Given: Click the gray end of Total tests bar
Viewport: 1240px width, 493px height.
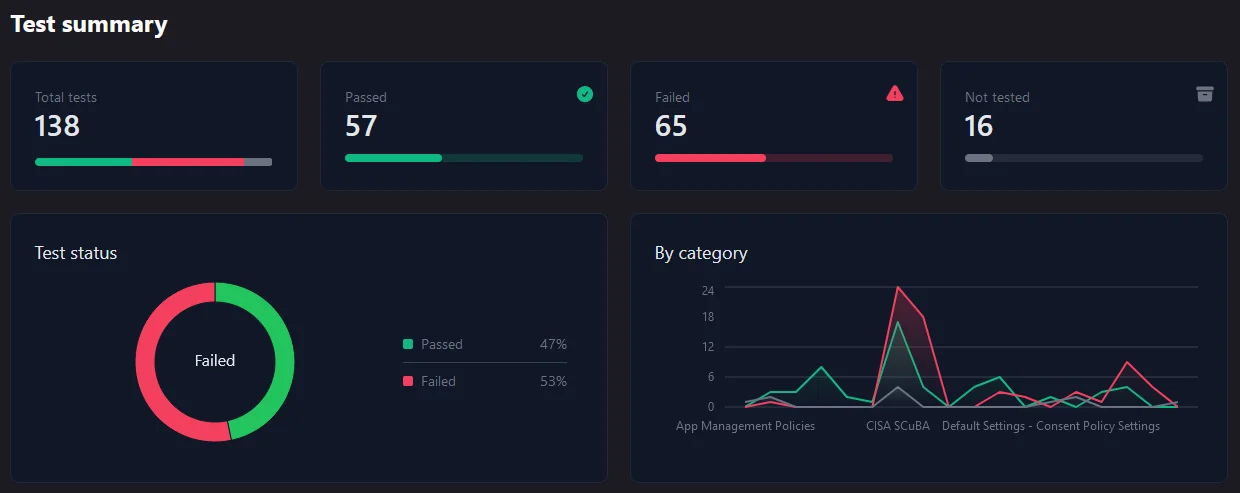Looking at the screenshot, I should (258, 161).
